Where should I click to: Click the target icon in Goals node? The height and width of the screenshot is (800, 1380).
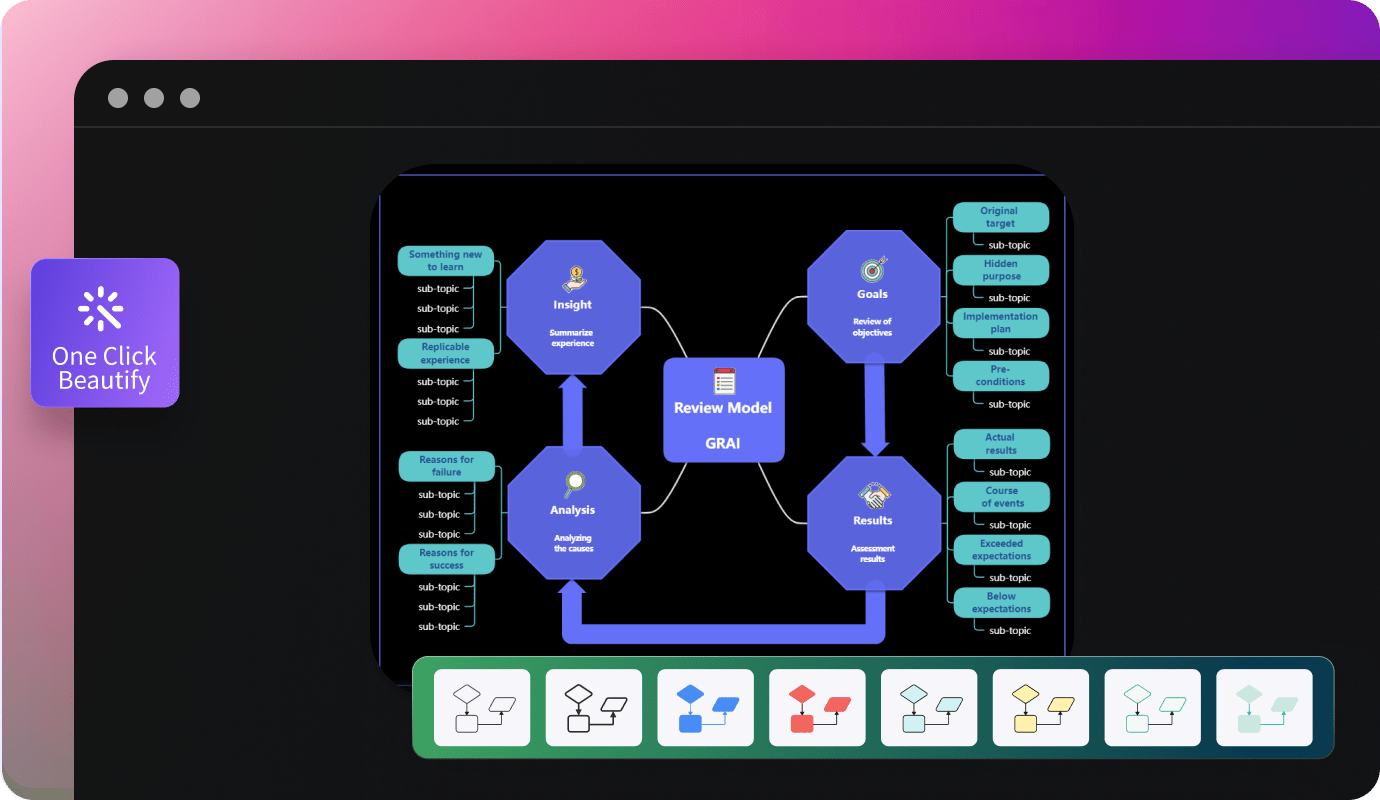pos(874,270)
